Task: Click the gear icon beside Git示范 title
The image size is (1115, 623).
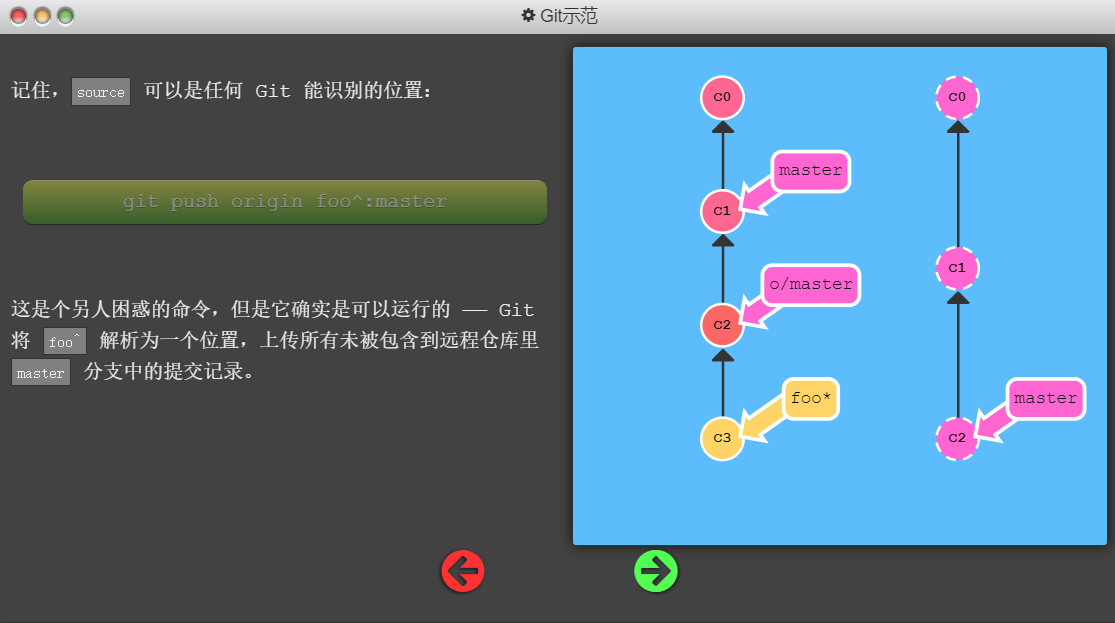Action: [x=528, y=16]
